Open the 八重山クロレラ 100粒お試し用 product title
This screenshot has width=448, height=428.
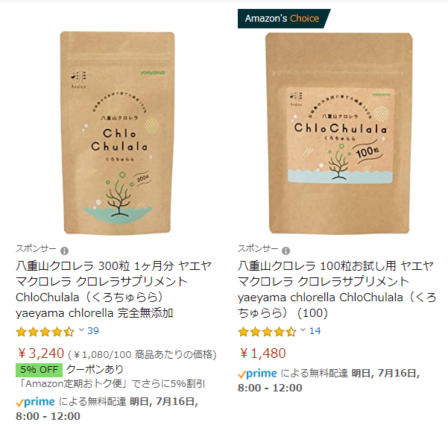pos(337,289)
